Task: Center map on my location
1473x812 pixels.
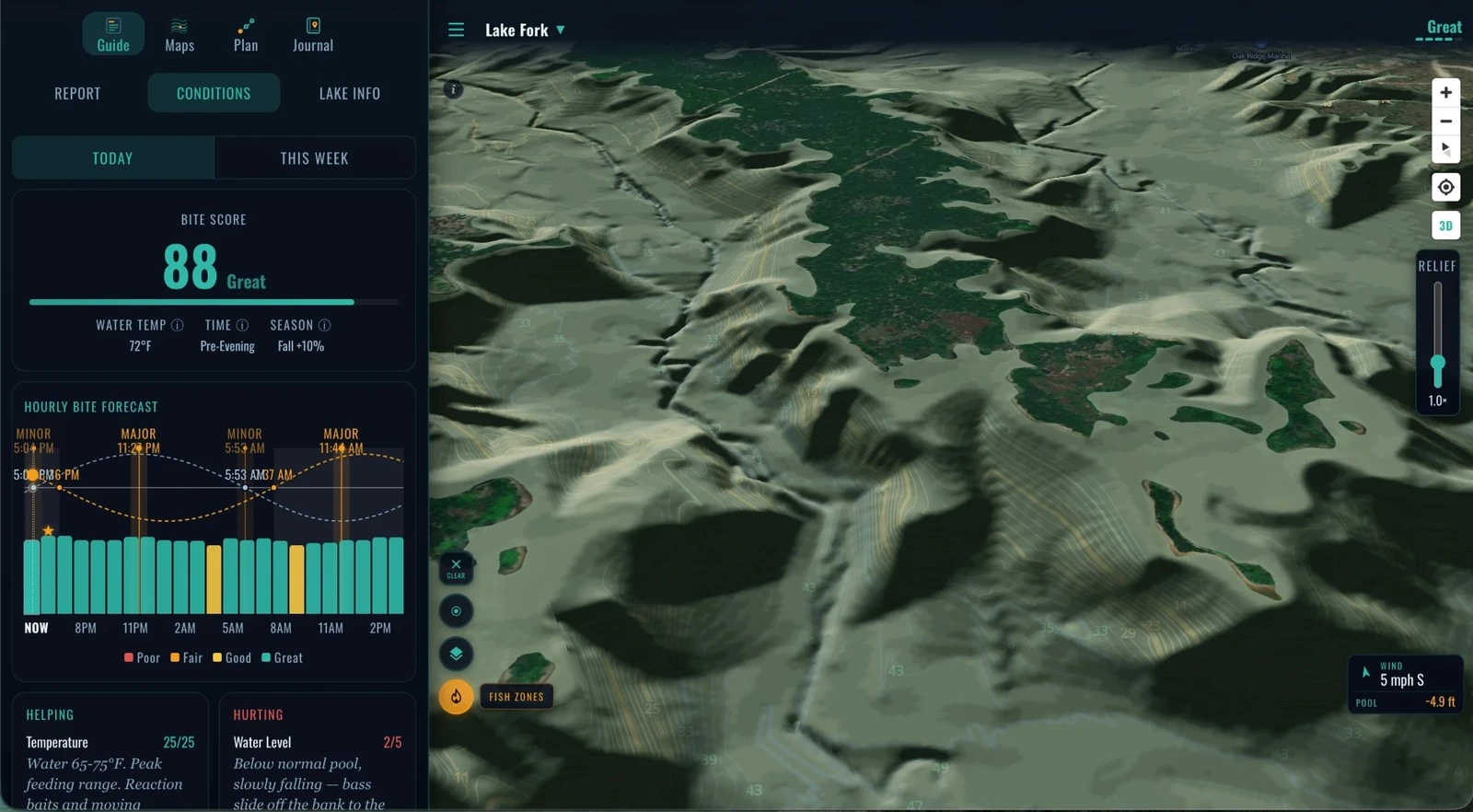Action: tap(1445, 187)
